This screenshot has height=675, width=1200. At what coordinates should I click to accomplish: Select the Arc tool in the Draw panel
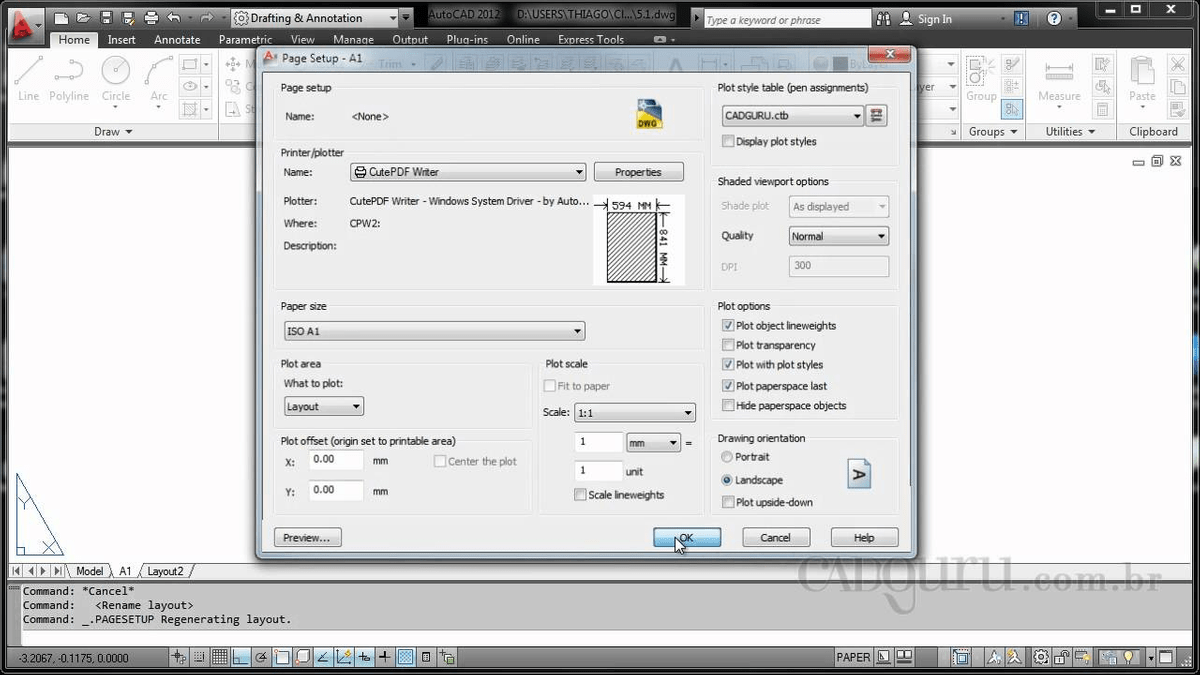(x=159, y=79)
